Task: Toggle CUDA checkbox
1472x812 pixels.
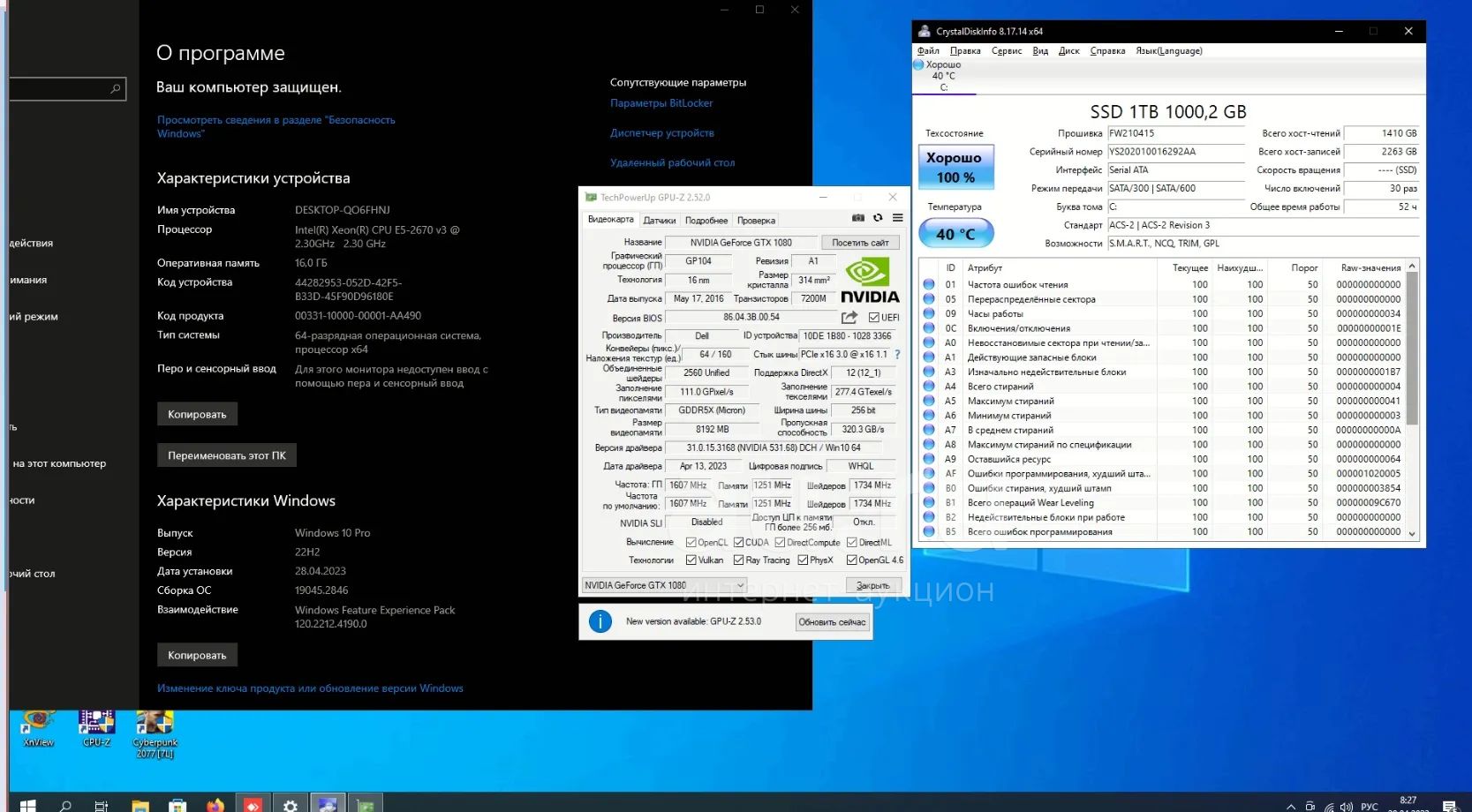Action: click(739, 543)
